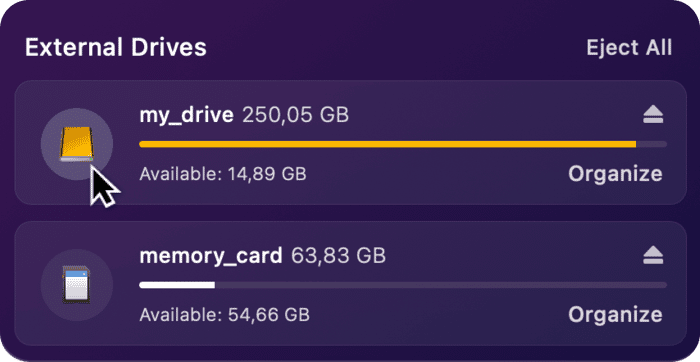Image resolution: width=700 pixels, height=362 pixels.
Task: Click the empty portion of memory_card bar
Action: pos(441,285)
